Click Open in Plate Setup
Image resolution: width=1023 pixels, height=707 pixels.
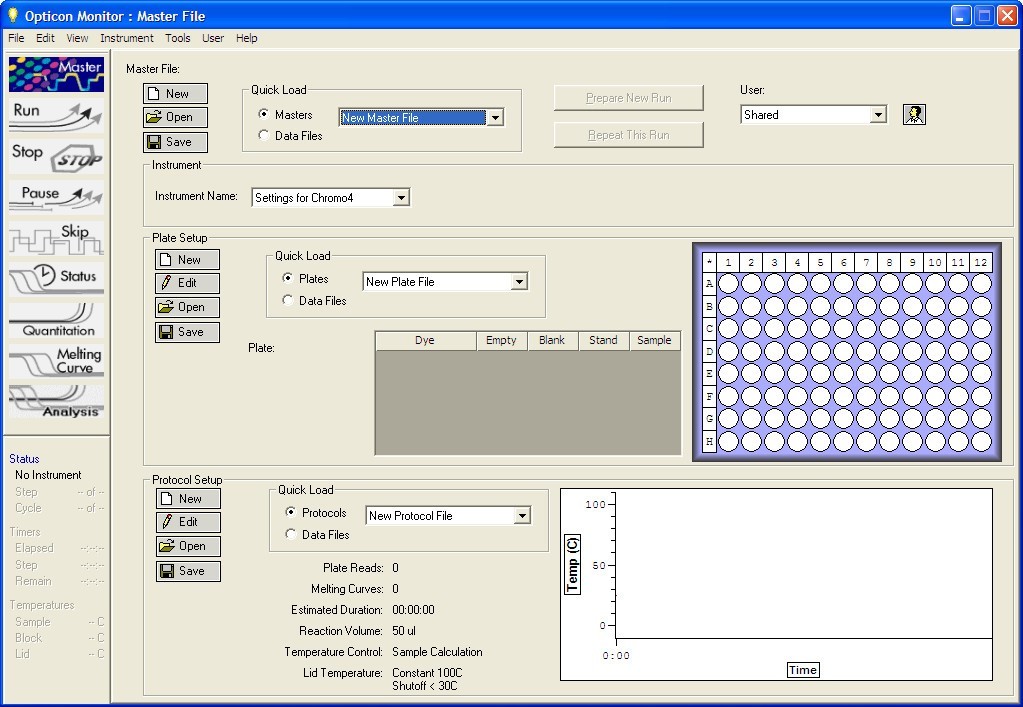click(187, 307)
